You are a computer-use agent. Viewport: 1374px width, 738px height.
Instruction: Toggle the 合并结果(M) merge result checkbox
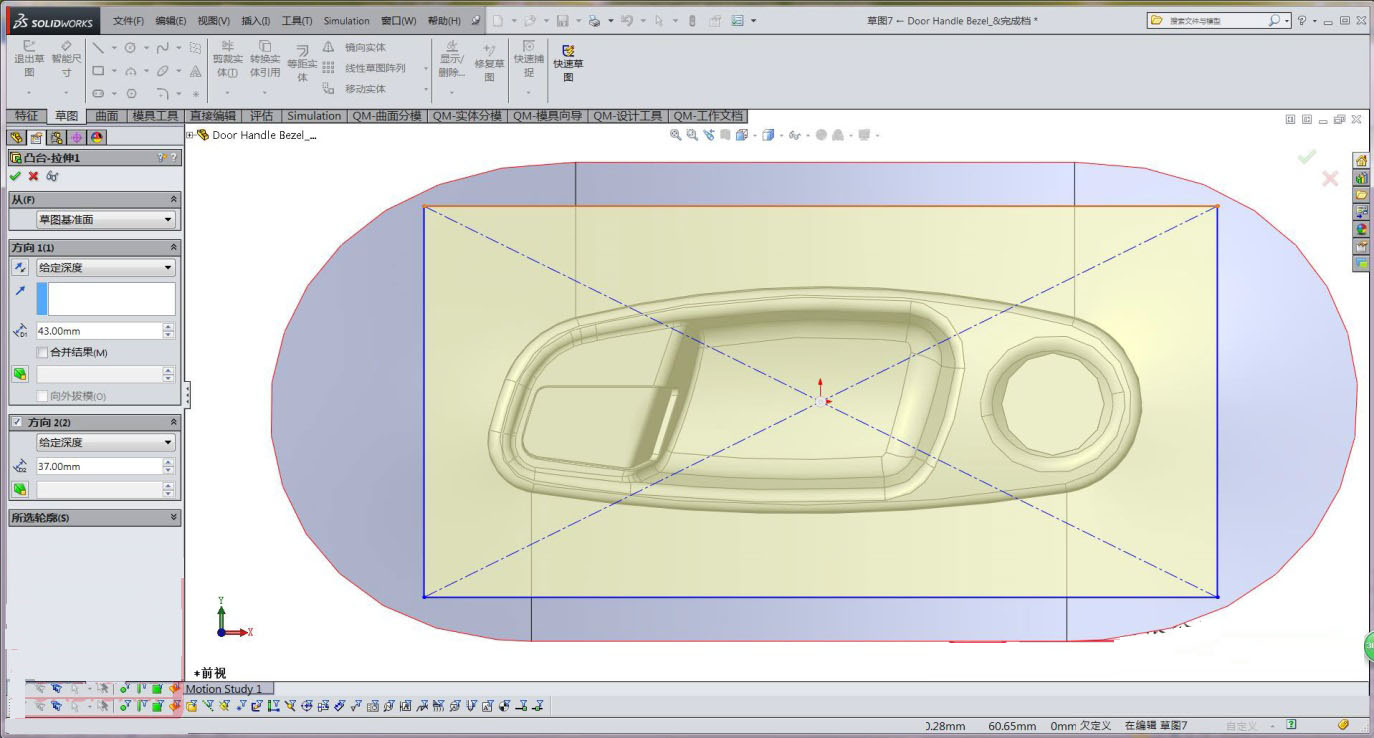tap(42, 352)
